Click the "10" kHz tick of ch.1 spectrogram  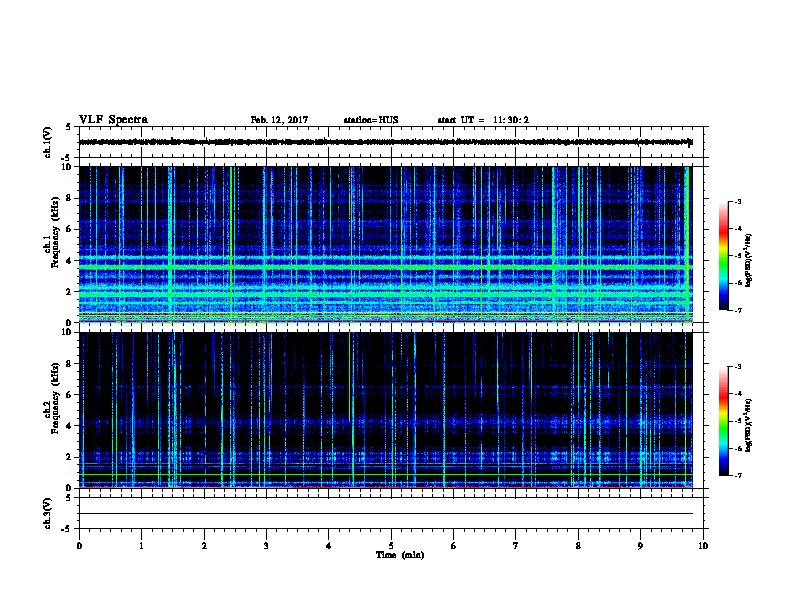tap(67, 167)
